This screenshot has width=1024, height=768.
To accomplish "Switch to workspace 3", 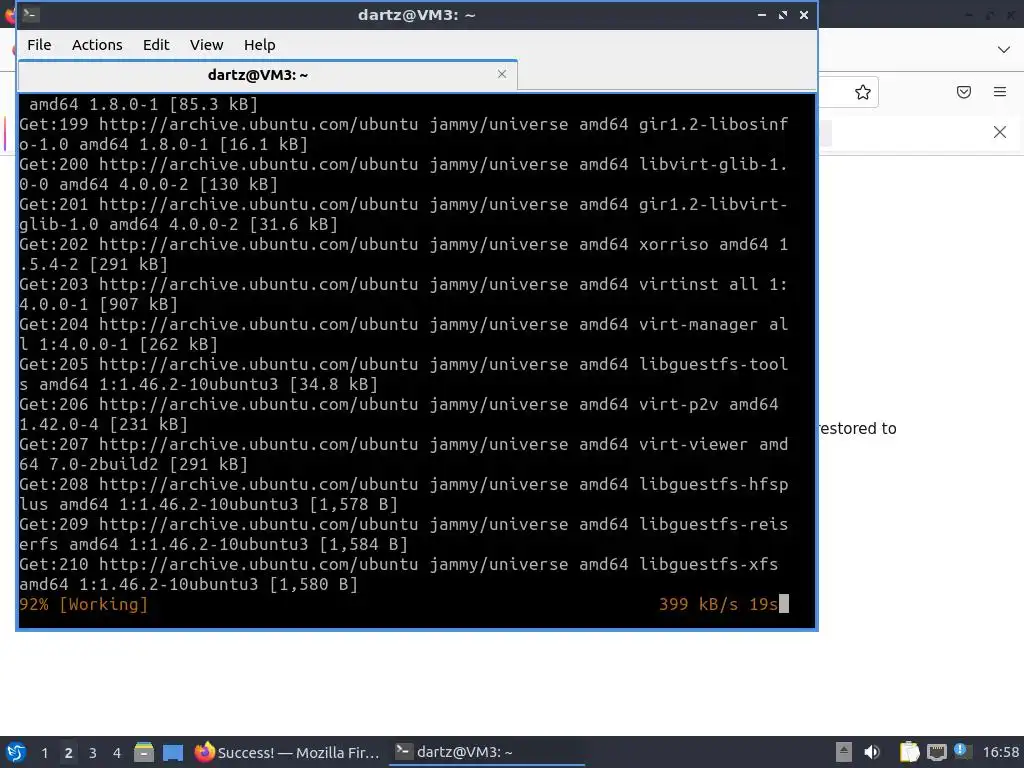I will point(93,753).
